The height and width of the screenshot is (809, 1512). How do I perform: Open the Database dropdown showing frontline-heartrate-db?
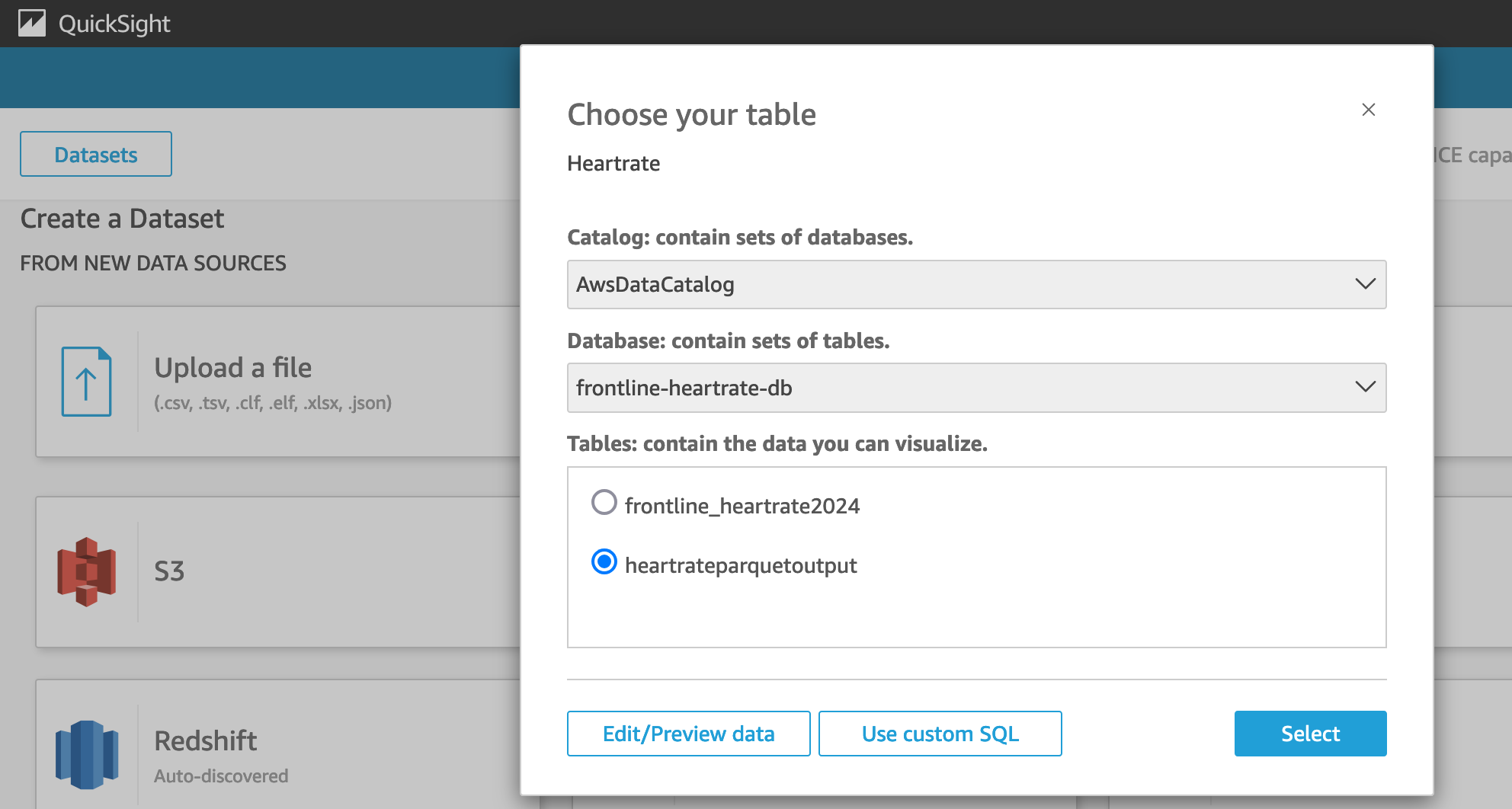(x=977, y=388)
